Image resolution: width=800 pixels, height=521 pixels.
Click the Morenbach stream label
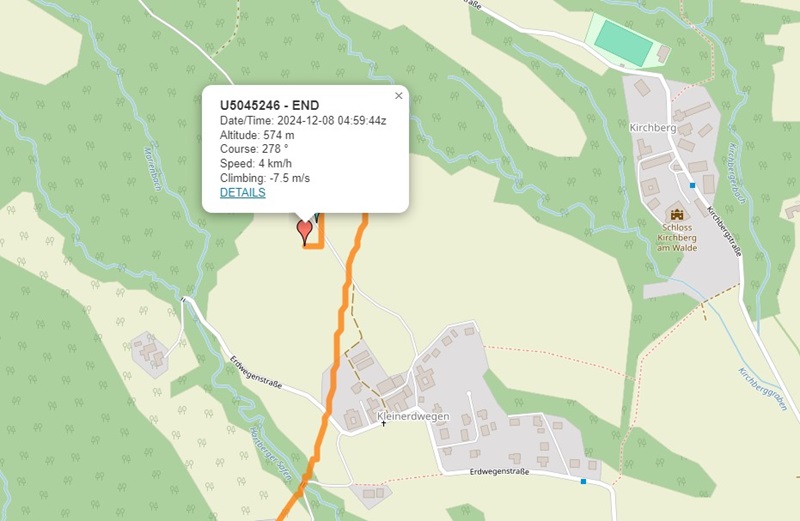153,169
